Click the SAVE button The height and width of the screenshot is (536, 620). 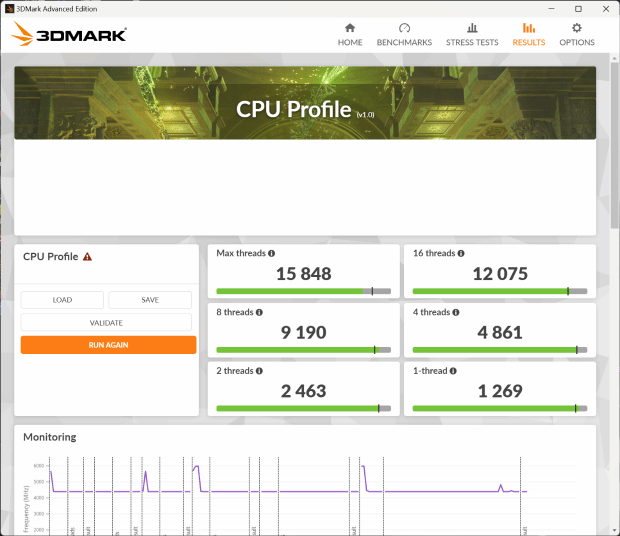[x=150, y=300]
